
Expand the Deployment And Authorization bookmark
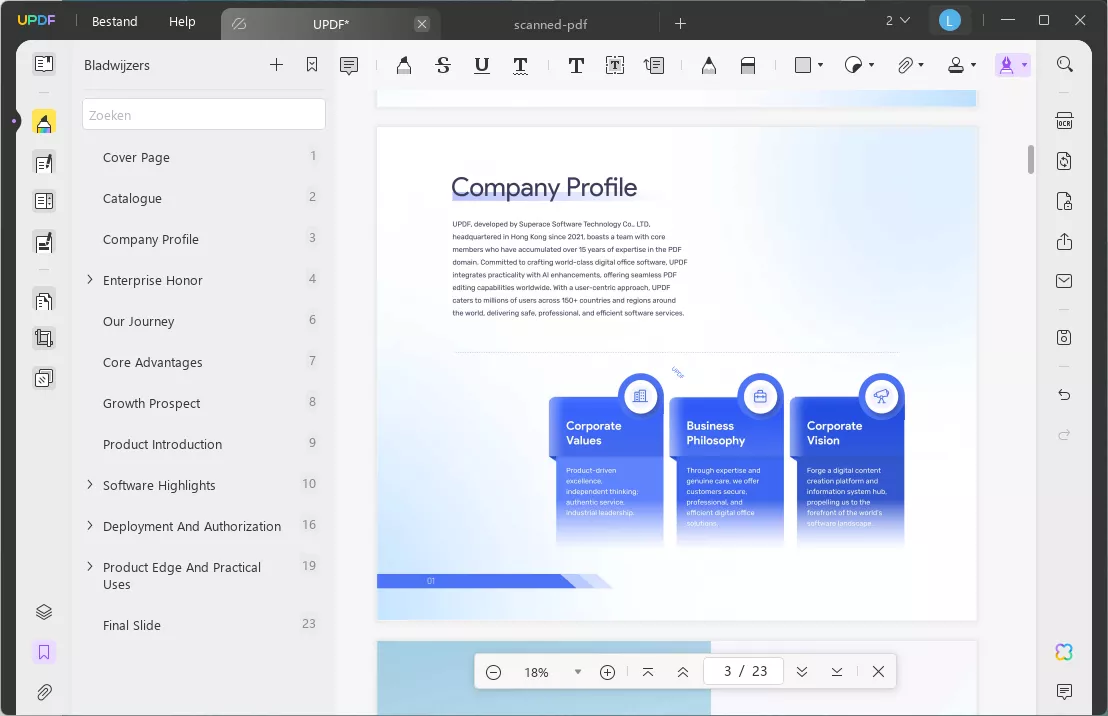pyautogui.click(x=90, y=526)
